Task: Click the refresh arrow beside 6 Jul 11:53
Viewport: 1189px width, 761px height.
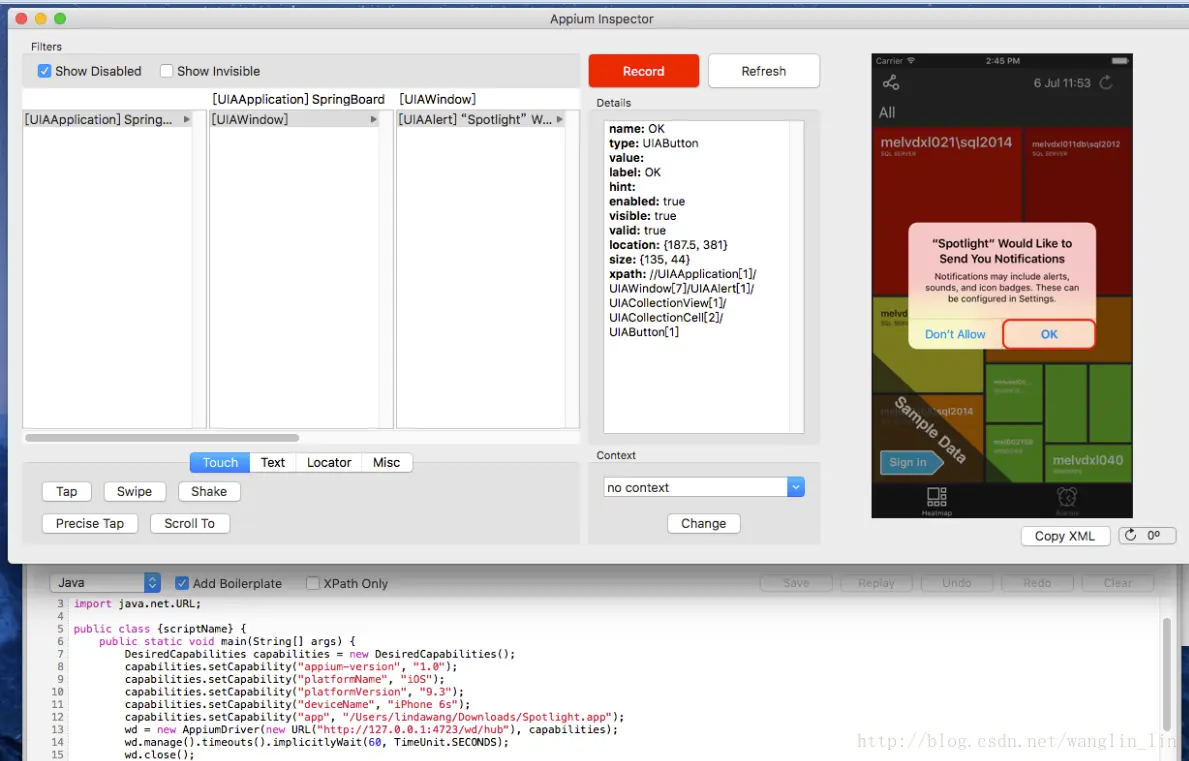Action: click(x=1106, y=83)
